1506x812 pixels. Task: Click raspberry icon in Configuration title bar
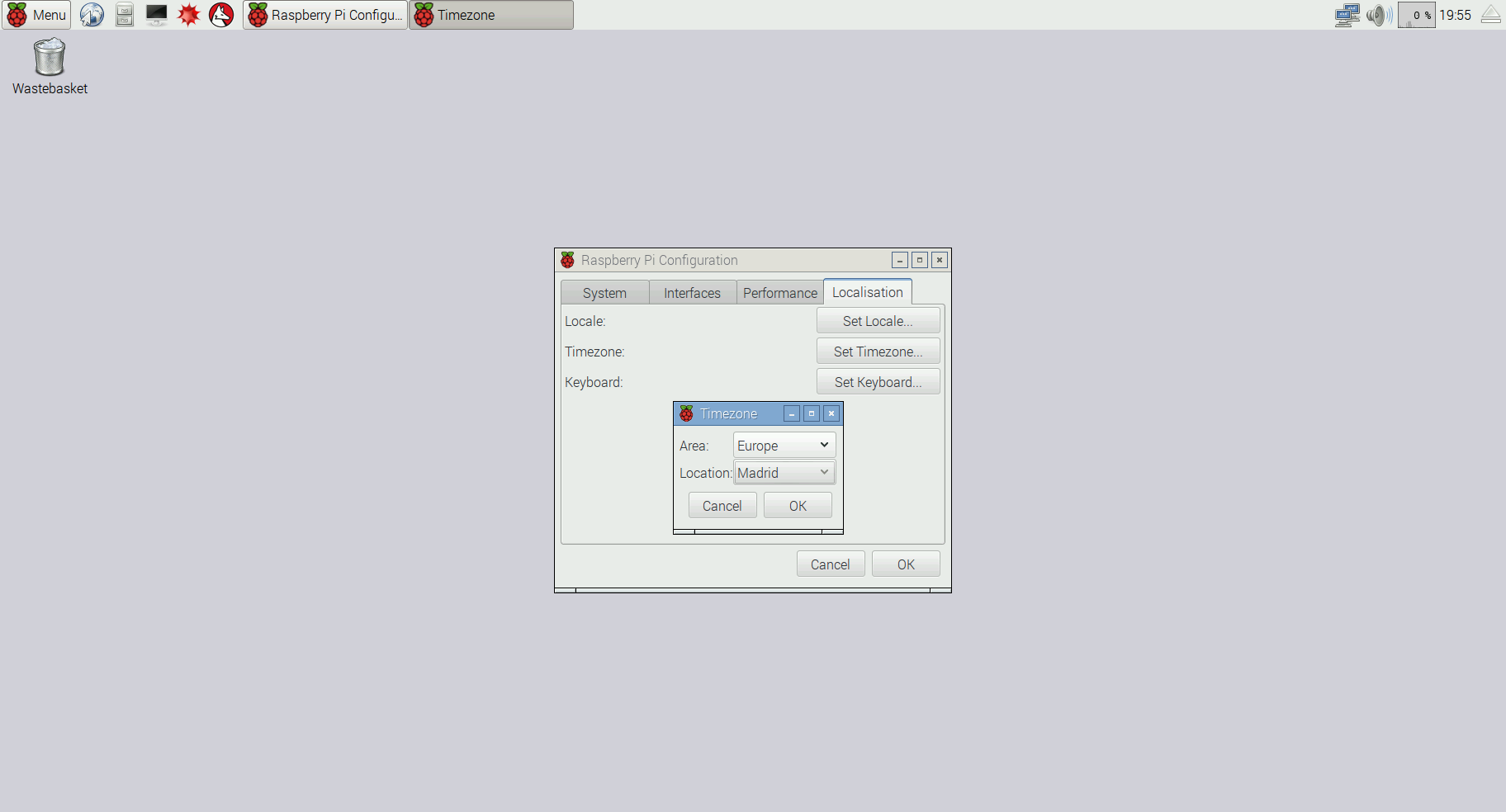[x=567, y=260]
